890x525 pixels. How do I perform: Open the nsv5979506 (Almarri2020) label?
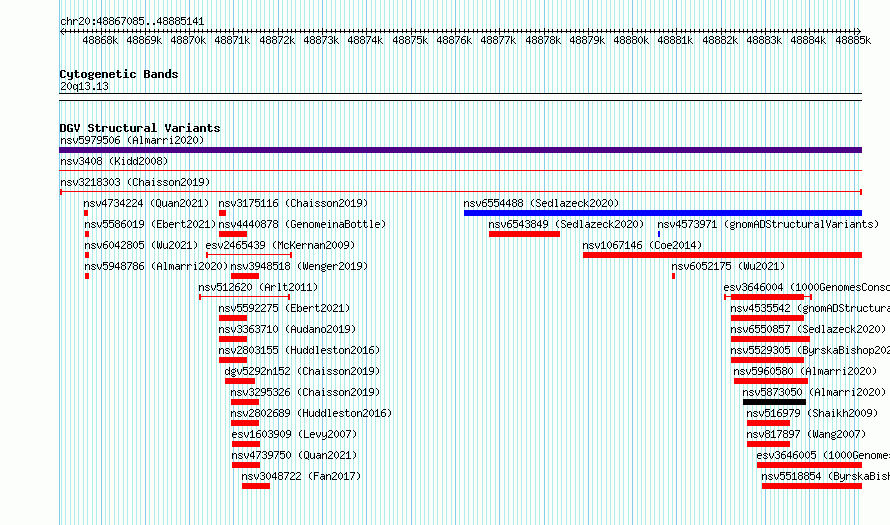click(x=132, y=140)
